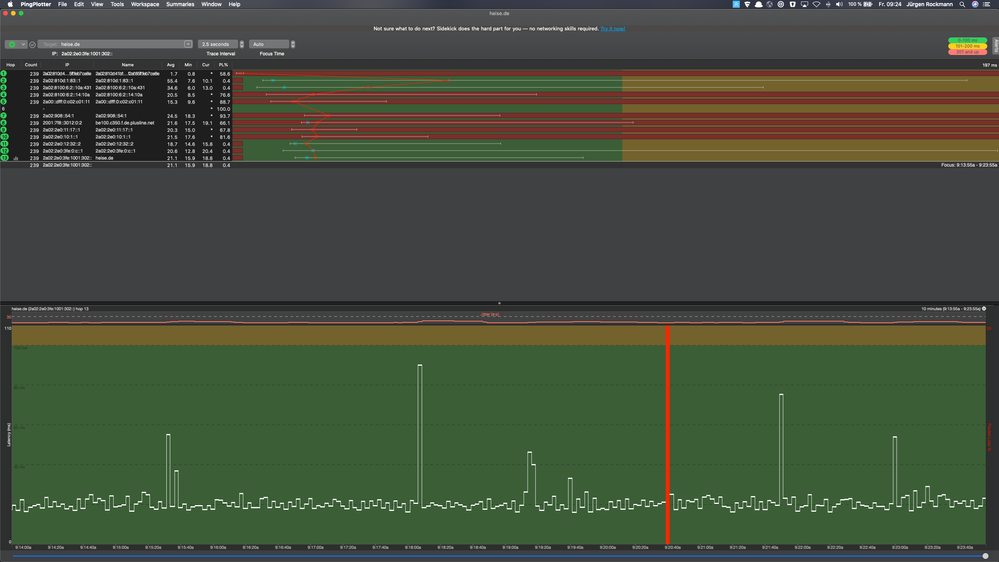999x562 pixels.
Task: Click the red 201 and up legend swatch
Action: click(x=967, y=52)
